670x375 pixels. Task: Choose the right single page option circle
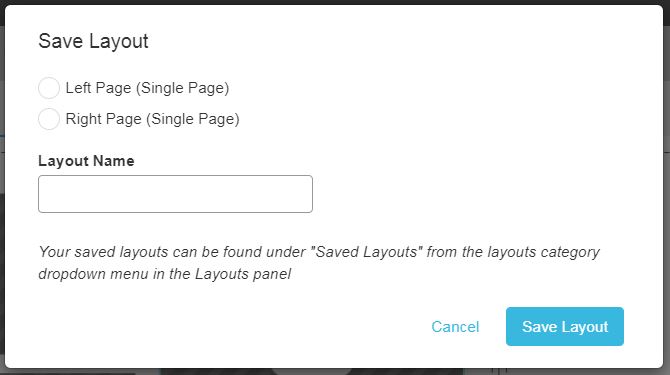(49, 119)
